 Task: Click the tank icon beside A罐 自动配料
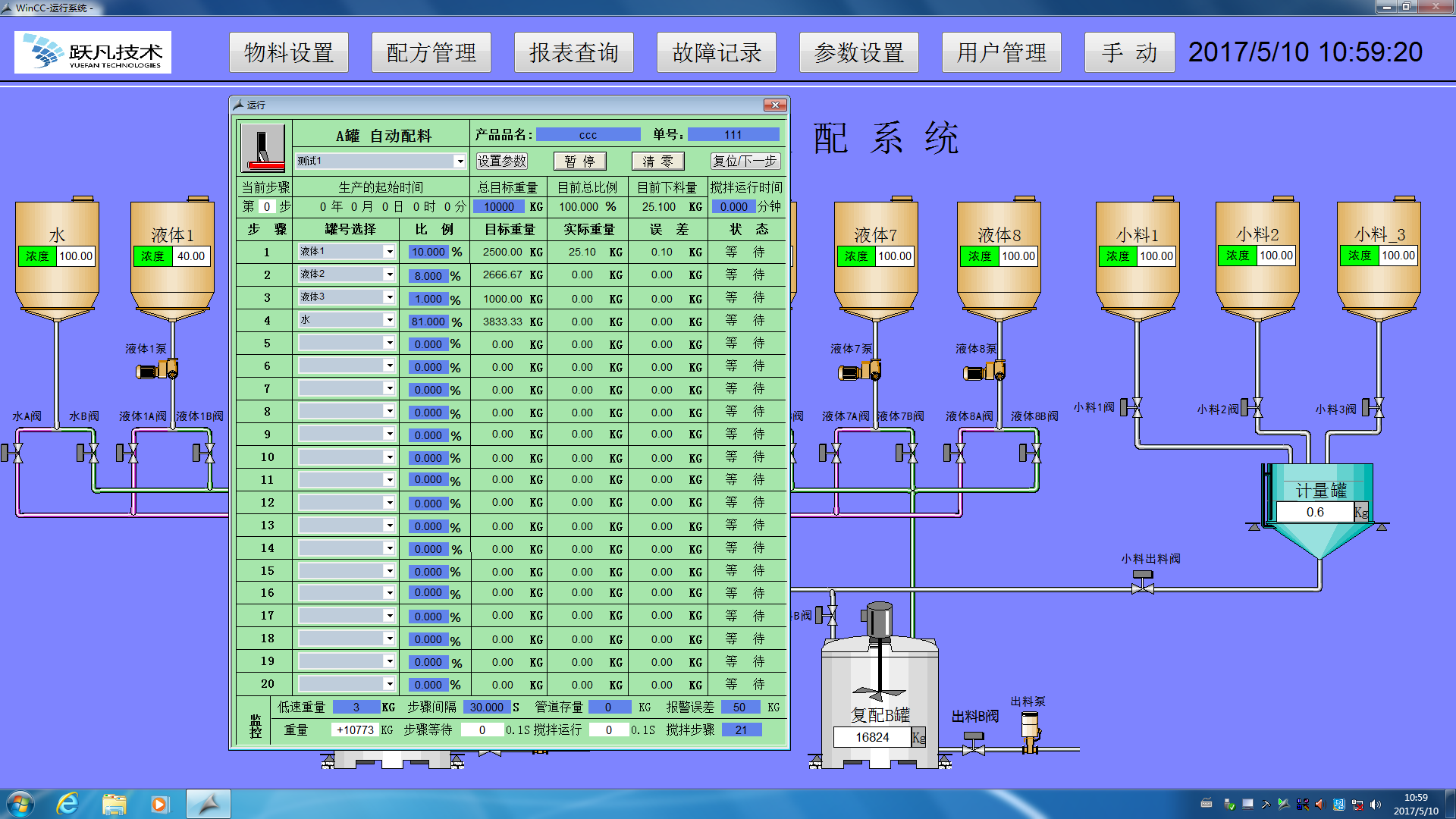262,147
